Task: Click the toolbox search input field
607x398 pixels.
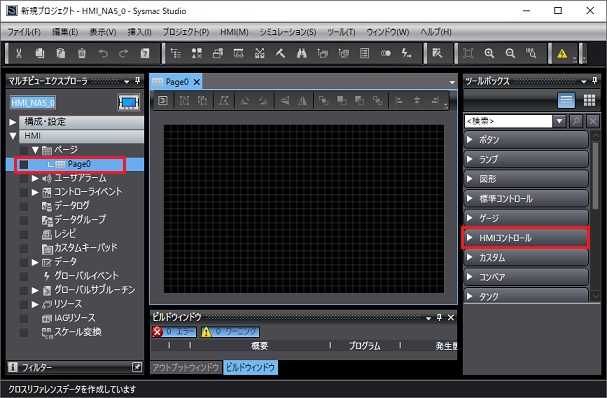Action: (508, 122)
